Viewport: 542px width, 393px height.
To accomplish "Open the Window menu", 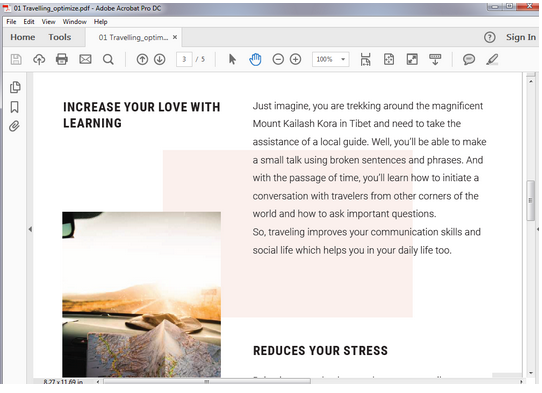I will click(x=74, y=22).
